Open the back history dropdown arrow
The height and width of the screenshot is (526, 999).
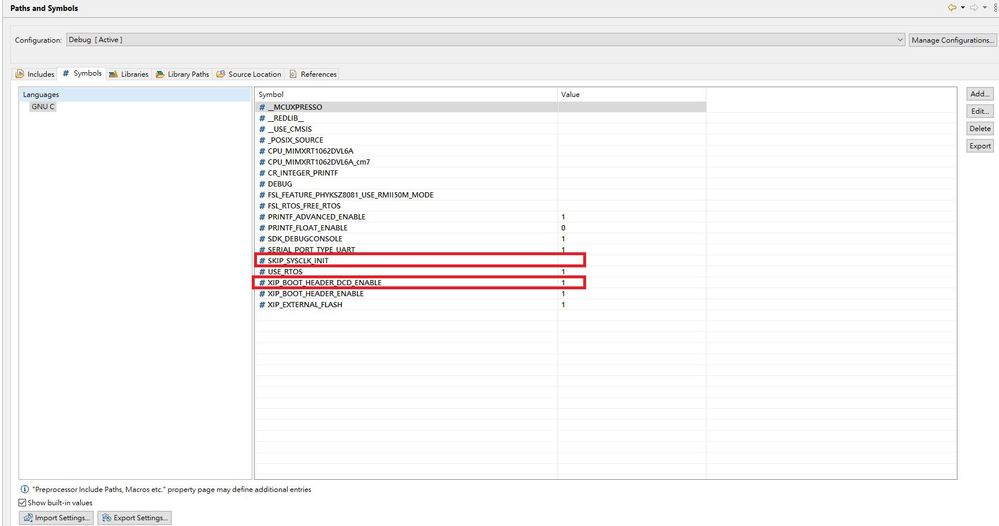click(x=962, y=8)
